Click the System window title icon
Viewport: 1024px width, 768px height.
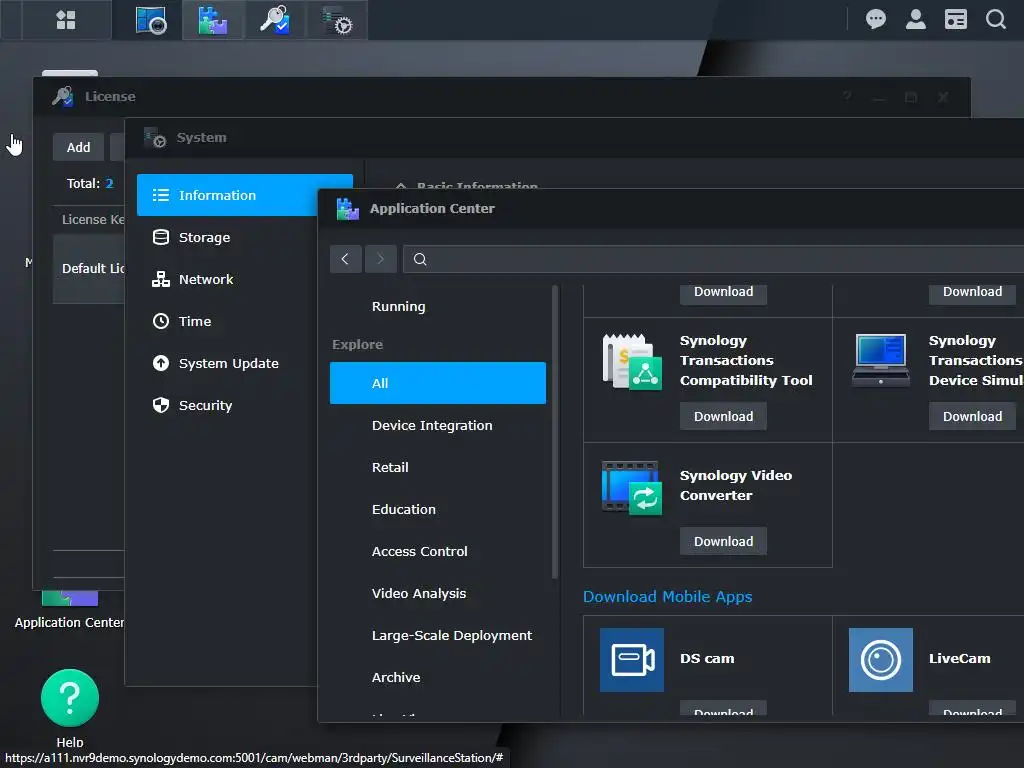[x=155, y=138]
